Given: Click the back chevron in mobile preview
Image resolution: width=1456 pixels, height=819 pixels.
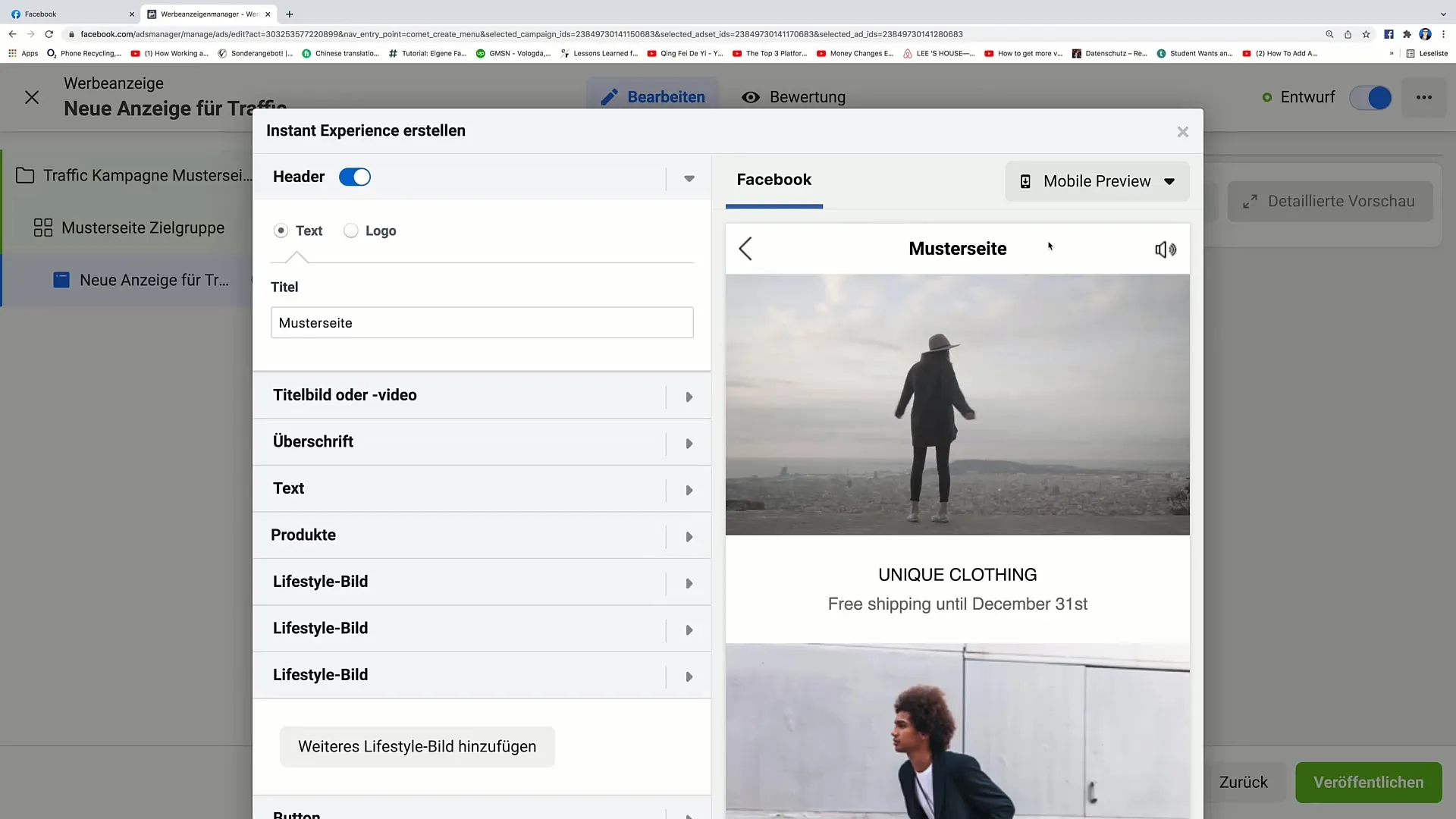Looking at the screenshot, I should click(745, 249).
